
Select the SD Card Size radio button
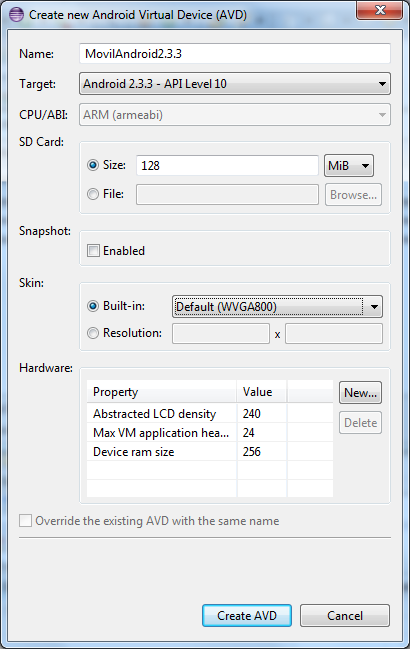pyautogui.click(x=93, y=165)
